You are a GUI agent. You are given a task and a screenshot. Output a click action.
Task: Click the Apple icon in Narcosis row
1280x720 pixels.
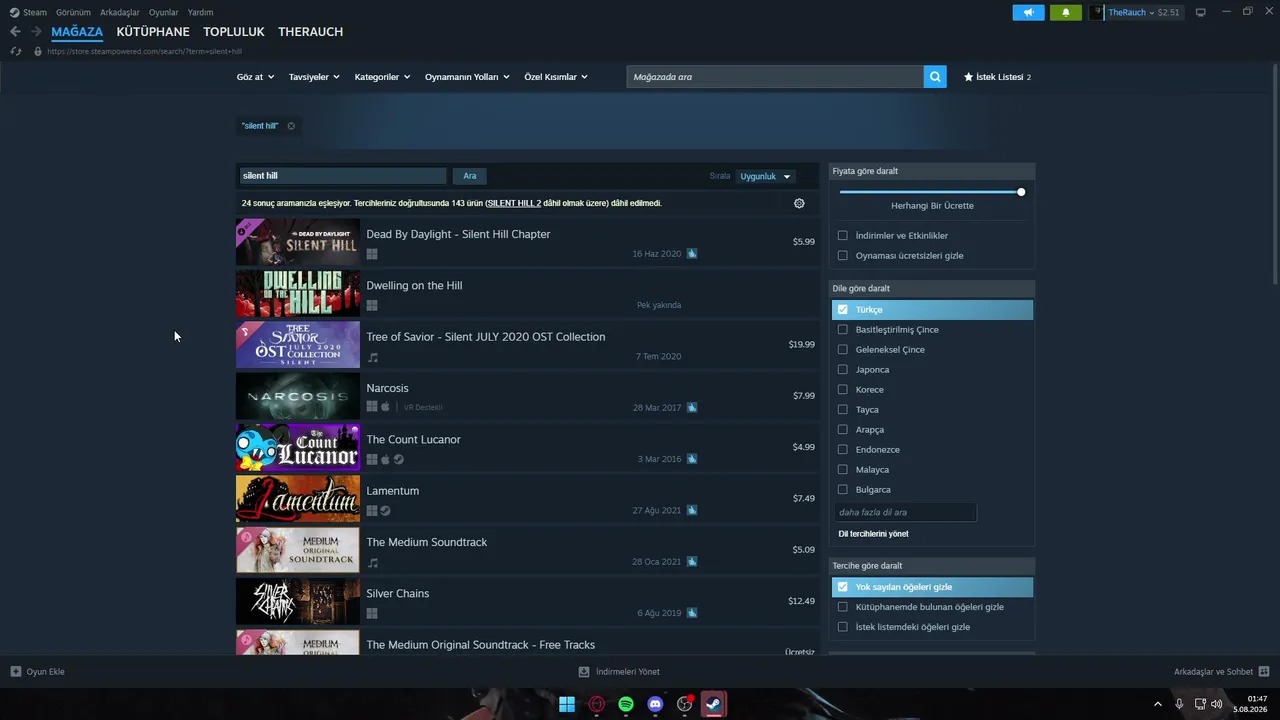pyautogui.click(x=385, y=408)
